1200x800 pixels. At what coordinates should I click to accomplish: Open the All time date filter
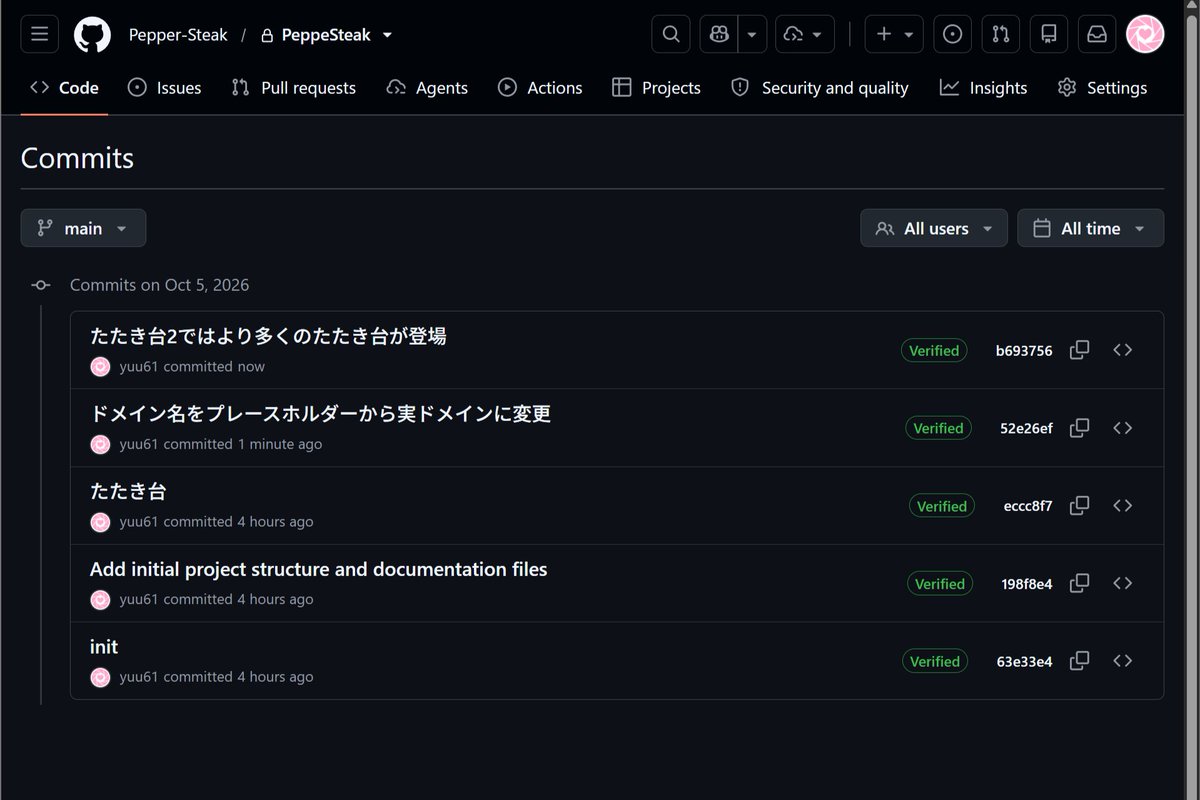(x=1091, y=228)
